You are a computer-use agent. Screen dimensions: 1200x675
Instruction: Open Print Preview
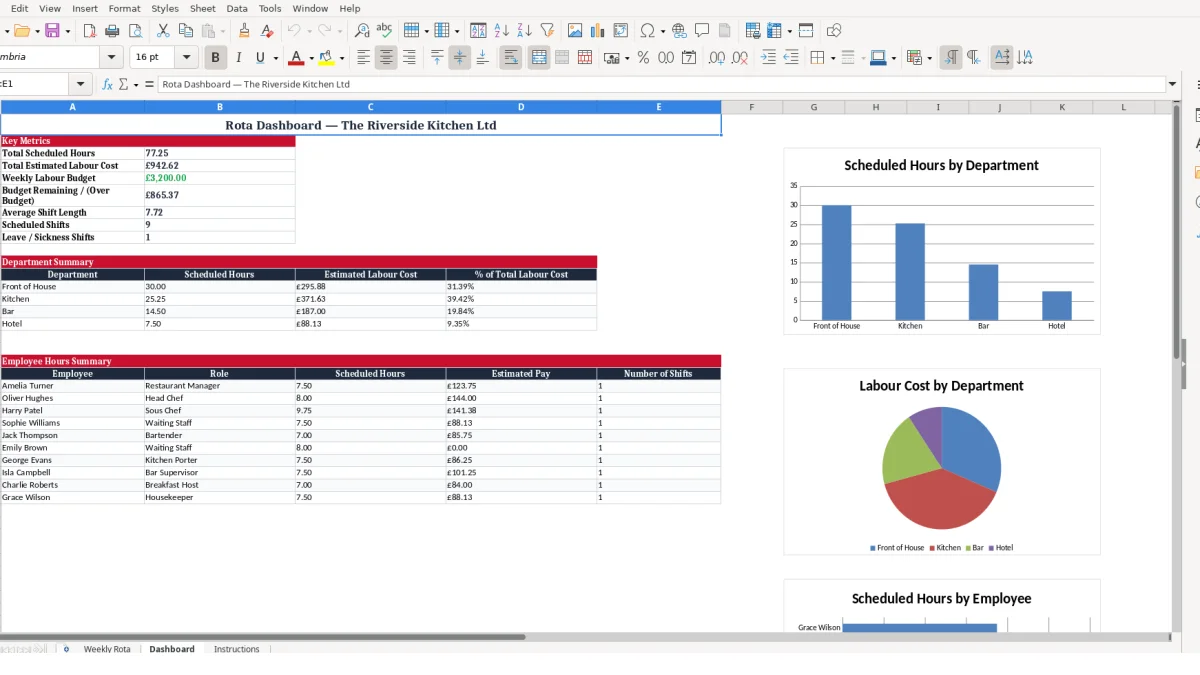click(x=134, y=31)
